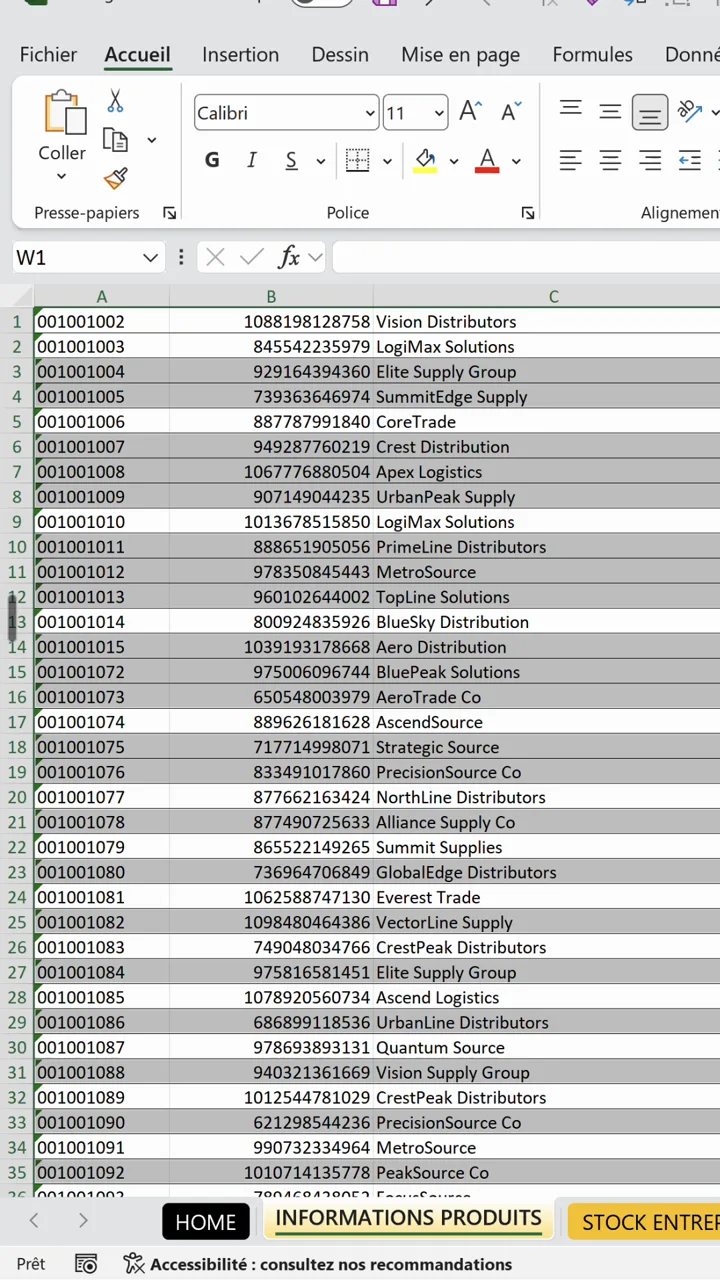Click the Copier icon
720x1280 pixels.
(115, 140)
